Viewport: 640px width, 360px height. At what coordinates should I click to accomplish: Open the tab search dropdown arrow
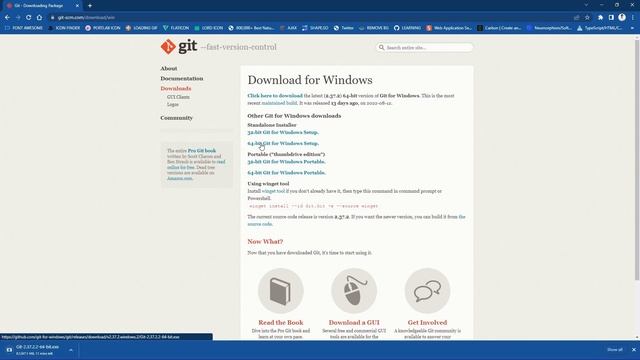click(586, 5)
